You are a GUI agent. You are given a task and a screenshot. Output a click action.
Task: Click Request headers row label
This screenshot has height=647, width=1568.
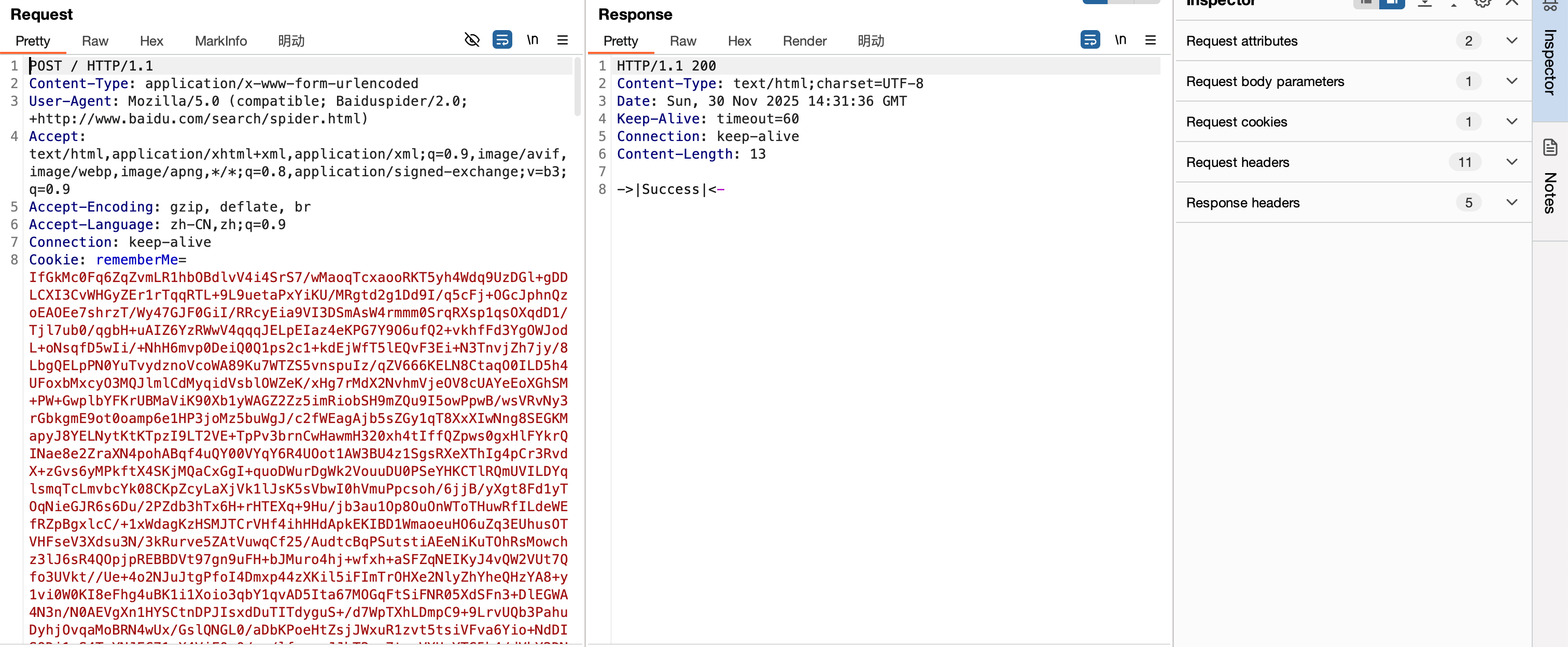tap(1238, 162)
